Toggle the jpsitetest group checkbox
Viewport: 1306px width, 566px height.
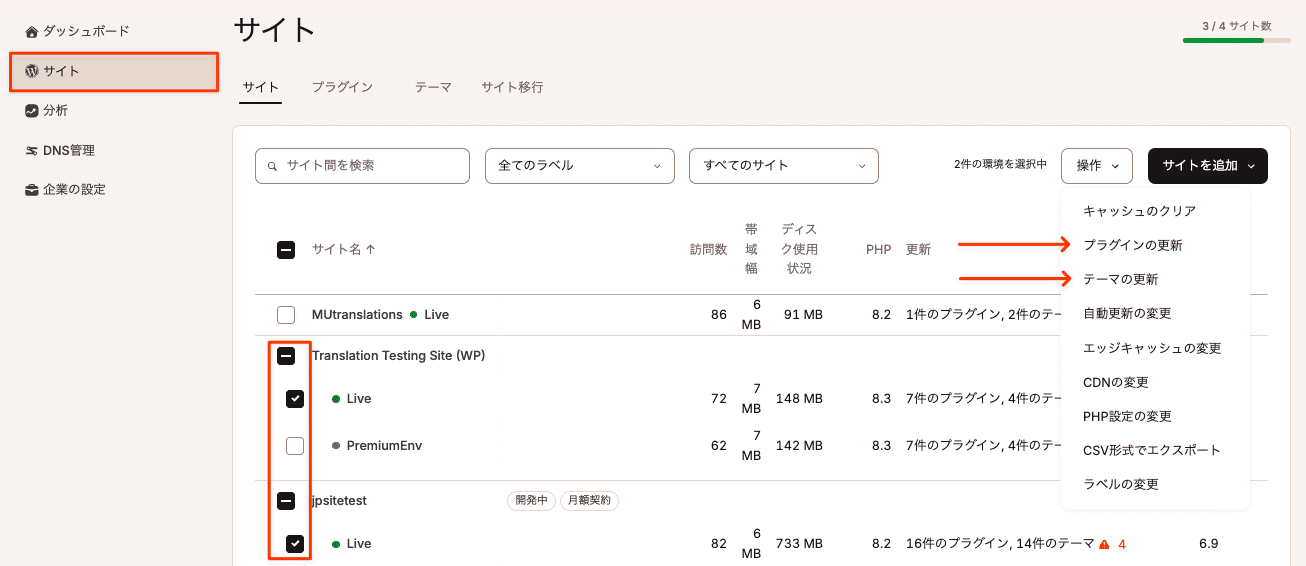286,501
